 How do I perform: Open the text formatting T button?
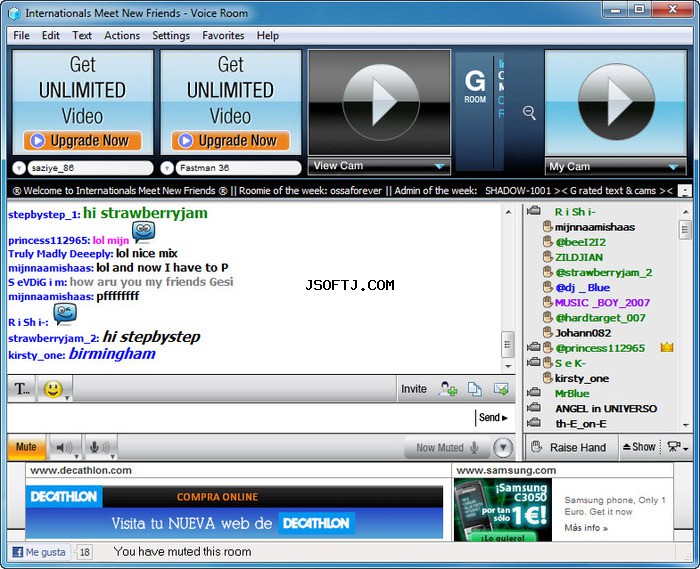coord(22,389)
